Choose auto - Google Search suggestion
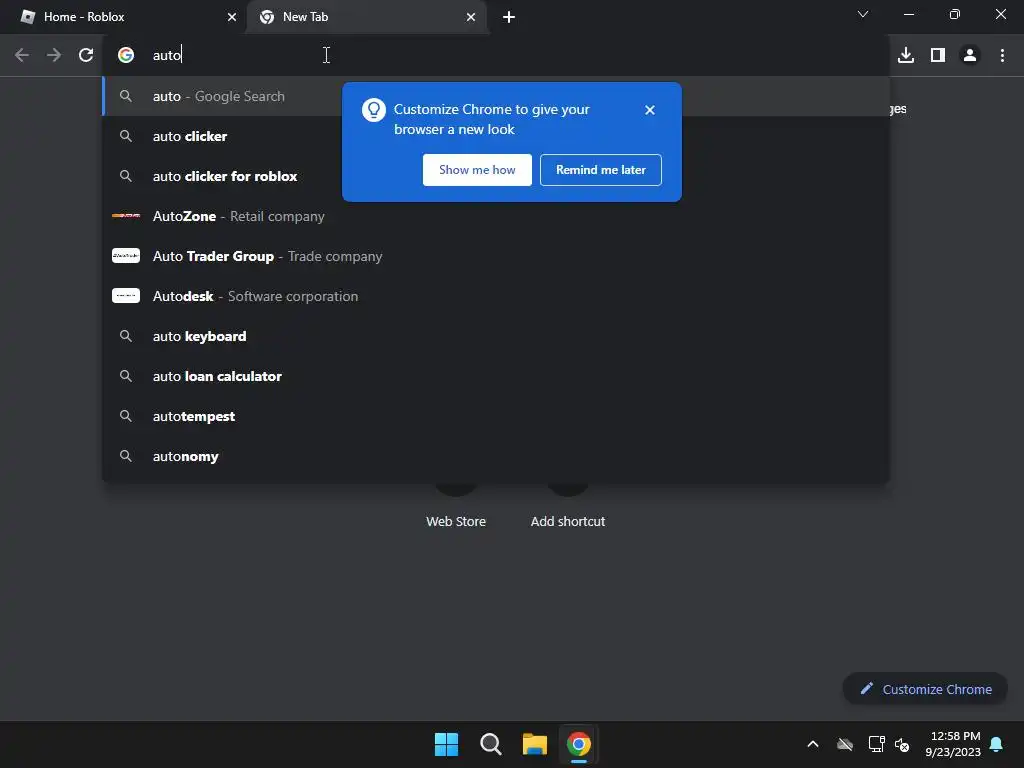Viewport: 1024px width, 768px height. click(496, 96)
